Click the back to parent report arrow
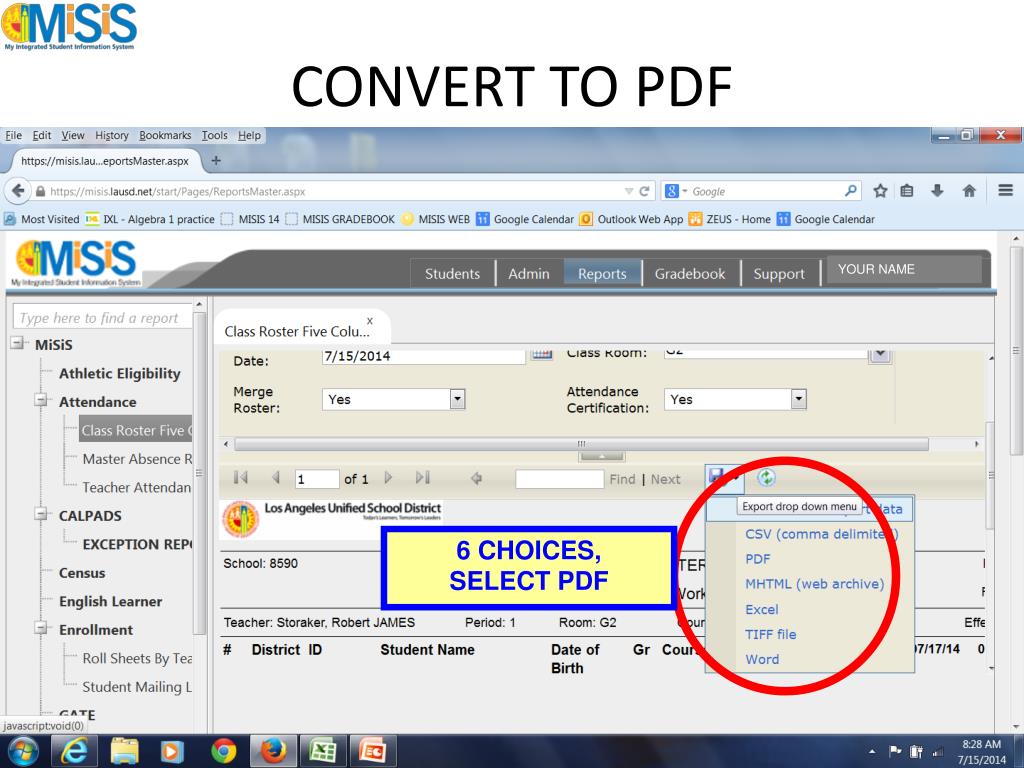The image size is (1024, 768). [x=476, y=479]
